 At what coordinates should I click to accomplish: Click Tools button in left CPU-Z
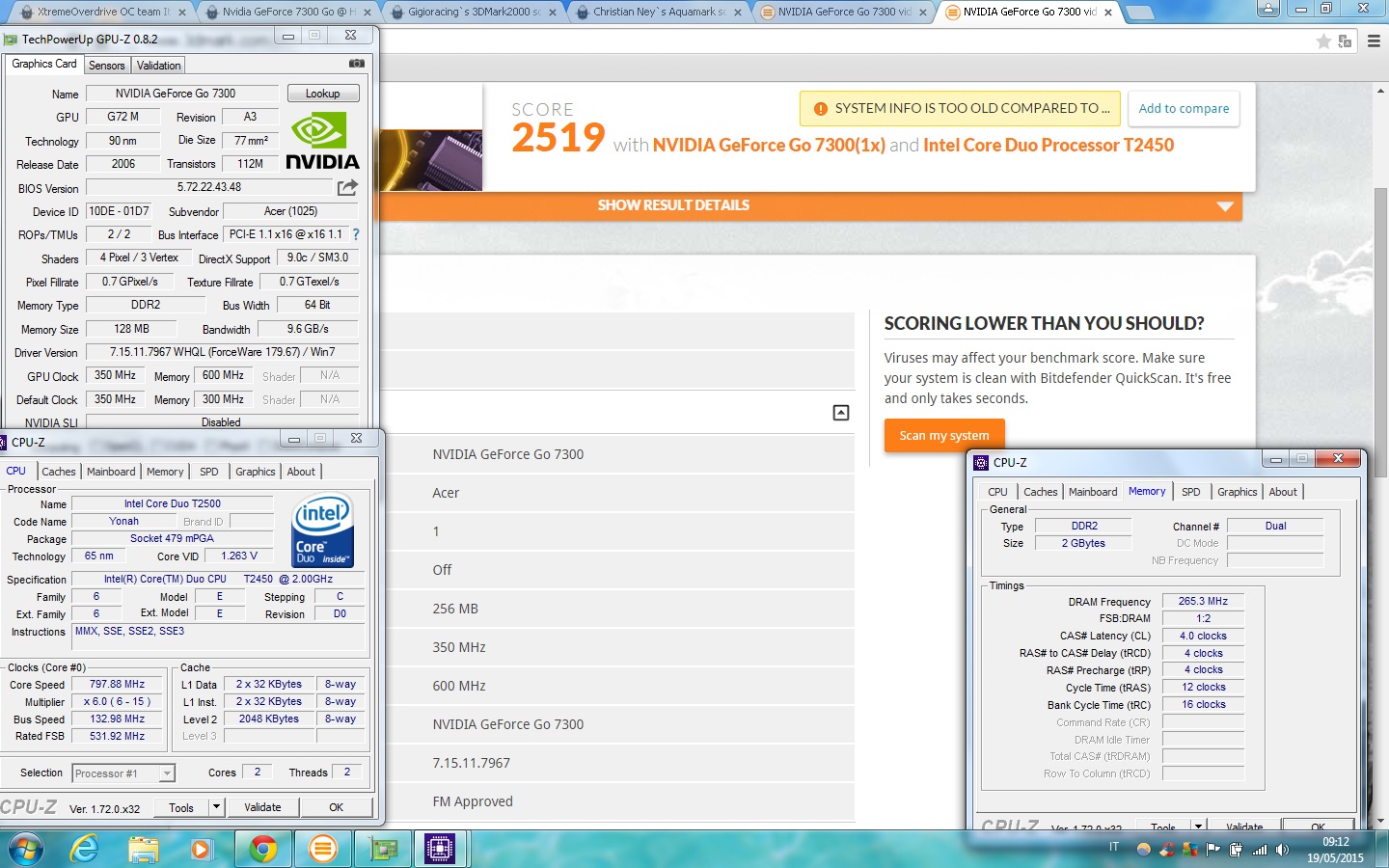tap(181, 807)
